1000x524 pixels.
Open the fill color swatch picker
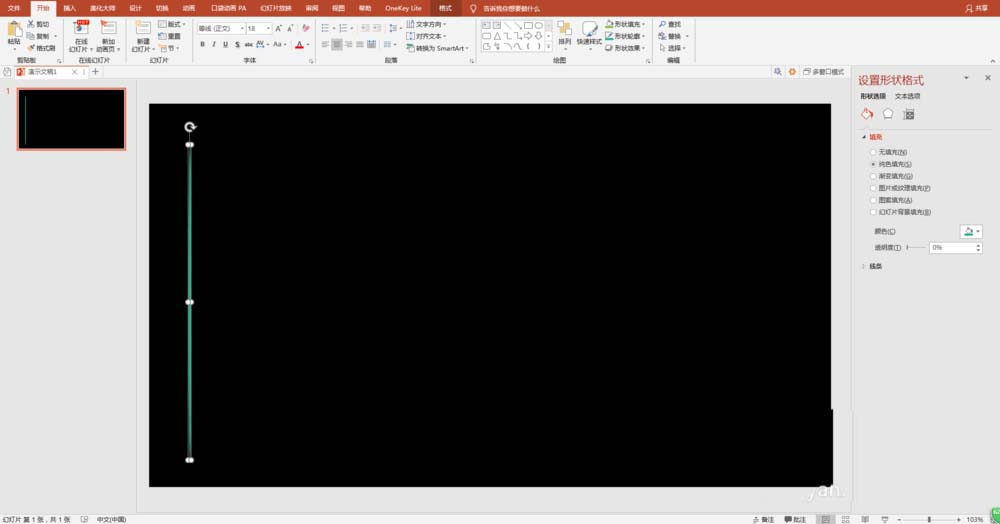pos(971,231)
